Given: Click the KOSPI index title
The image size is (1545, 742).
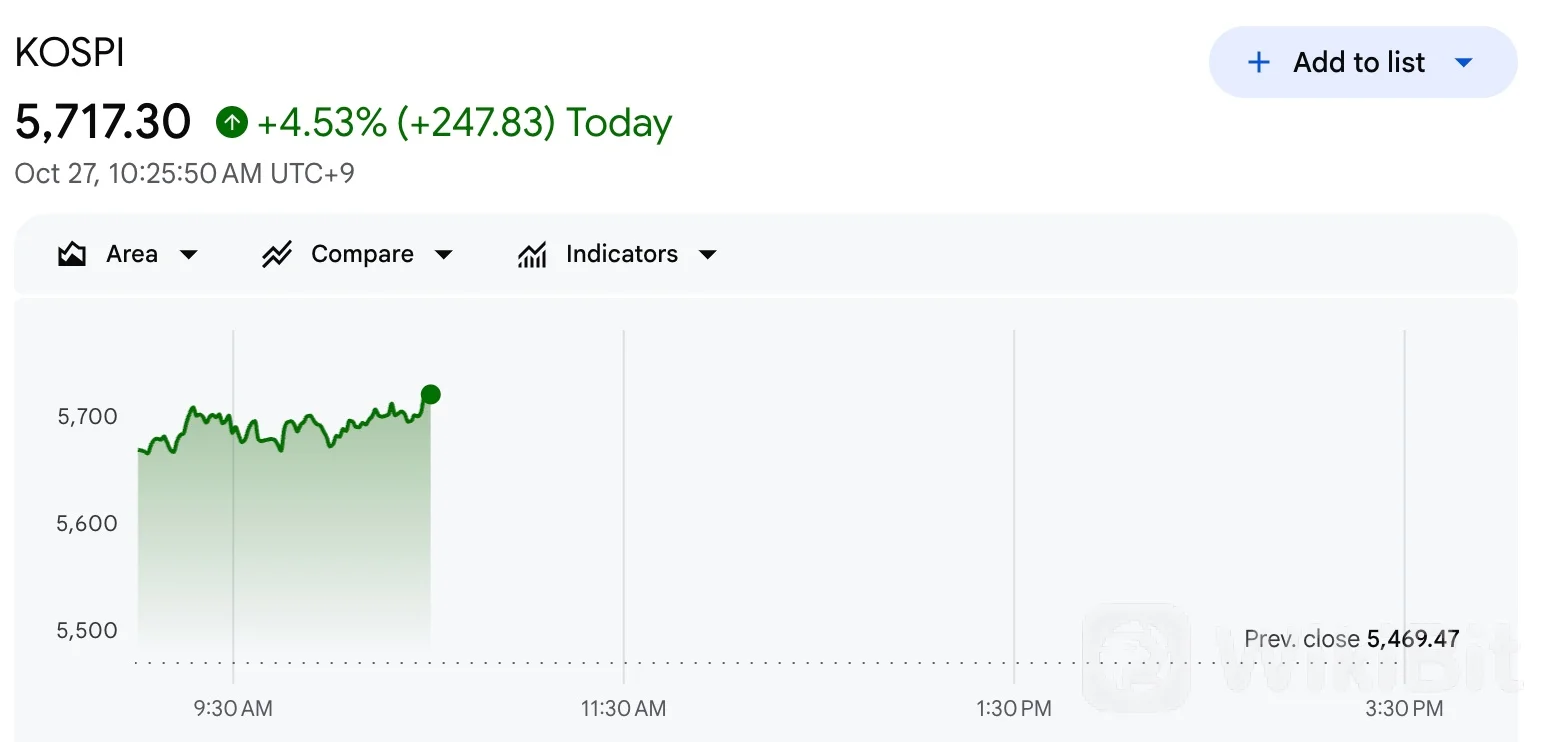Looking at the screenshot, I should click(70, 53).
